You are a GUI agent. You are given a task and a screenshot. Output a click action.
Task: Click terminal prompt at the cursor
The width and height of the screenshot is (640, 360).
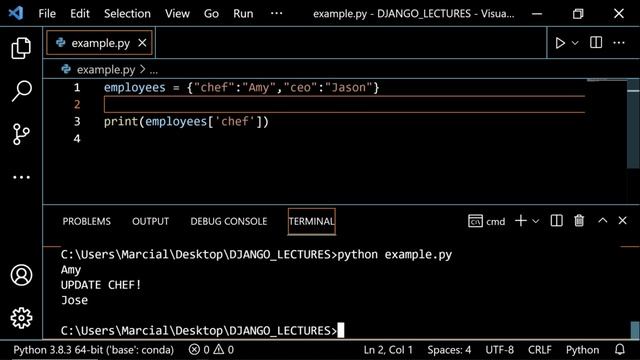340,330
